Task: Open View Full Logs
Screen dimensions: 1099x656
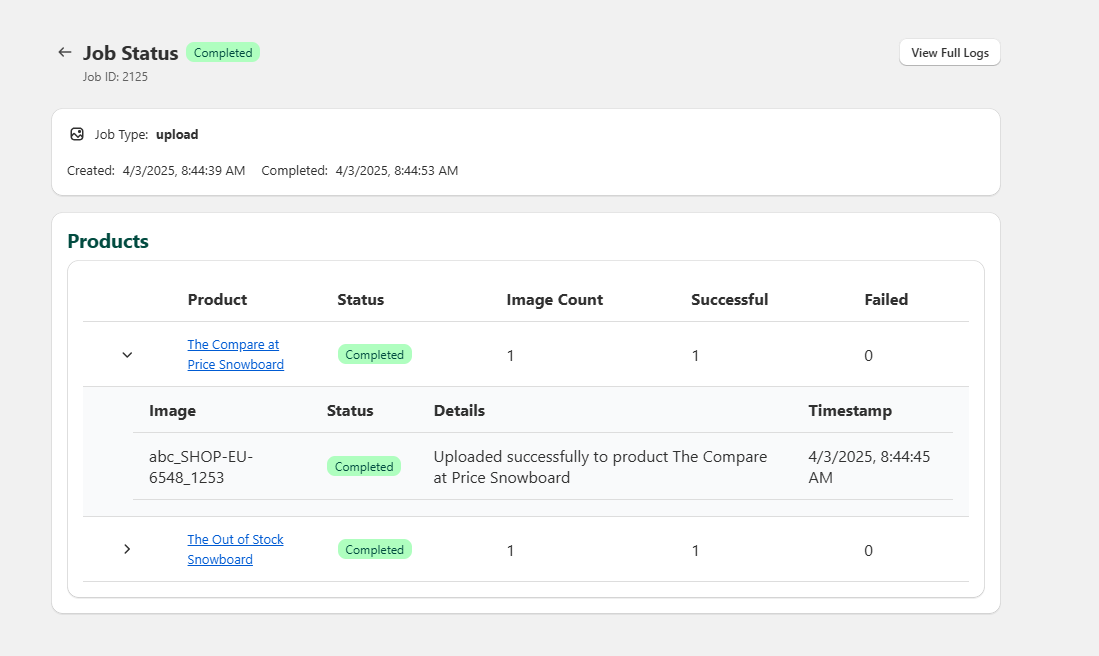Action: click(948, 52)
